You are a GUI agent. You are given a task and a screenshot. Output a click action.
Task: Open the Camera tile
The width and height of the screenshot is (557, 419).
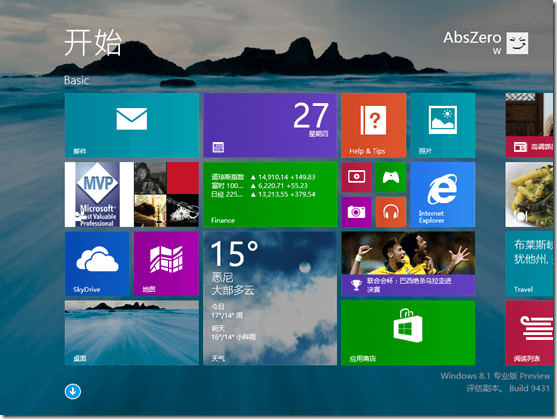356,212
